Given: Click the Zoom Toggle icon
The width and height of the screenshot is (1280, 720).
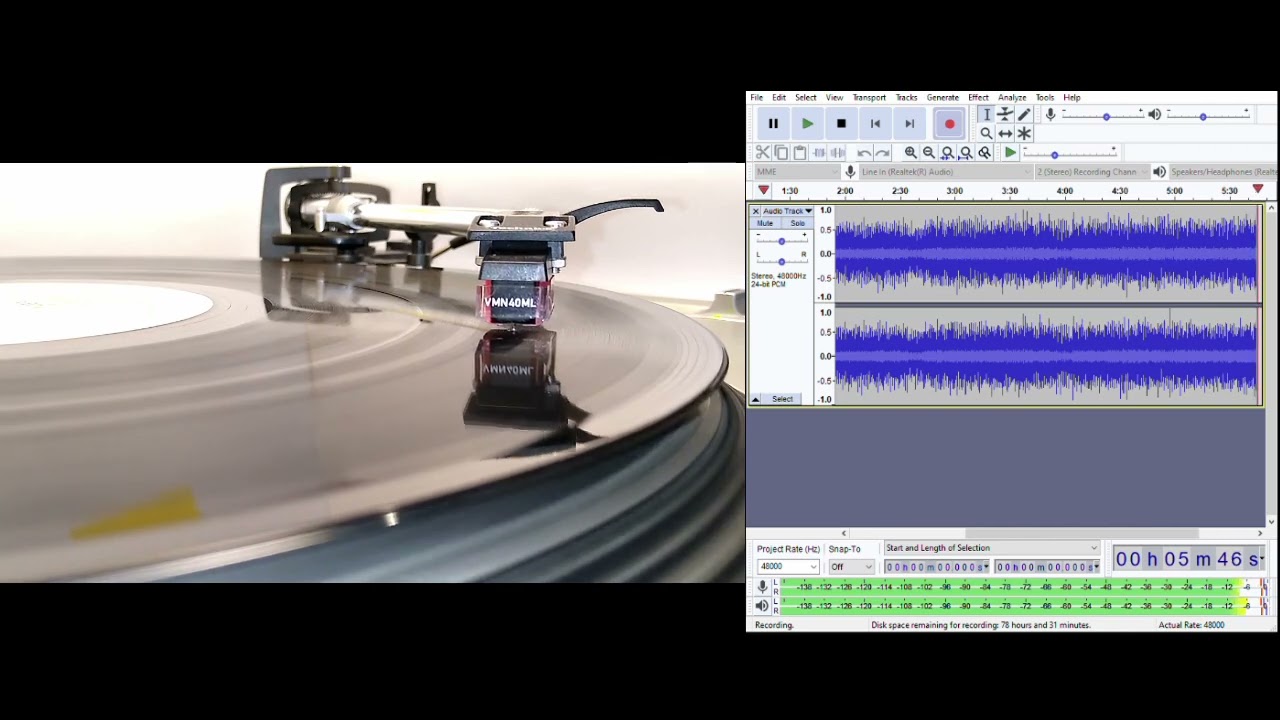Looking at the screenshot, I should point(984,152).
